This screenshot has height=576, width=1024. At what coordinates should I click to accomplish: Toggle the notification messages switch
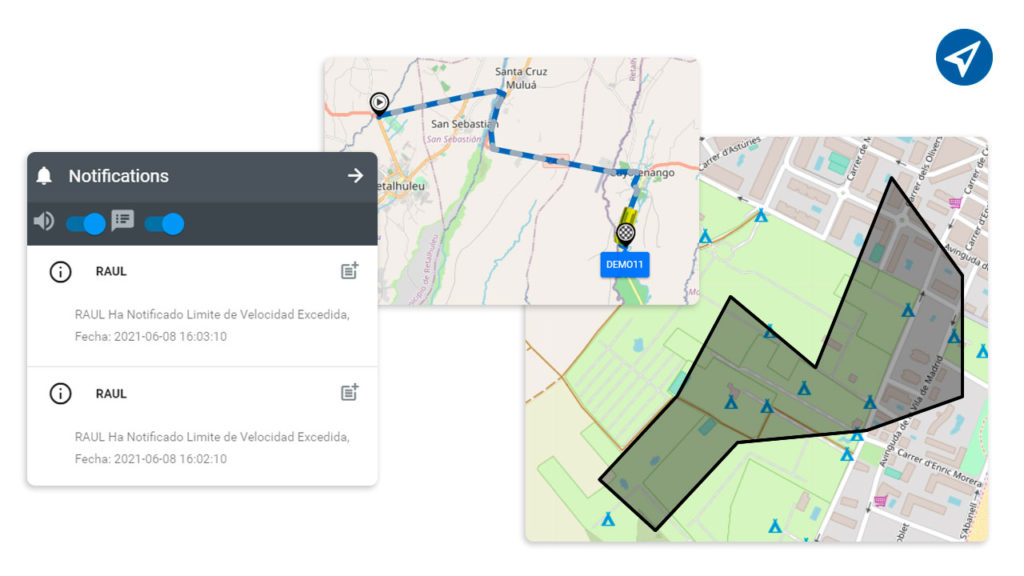(165, 224)
